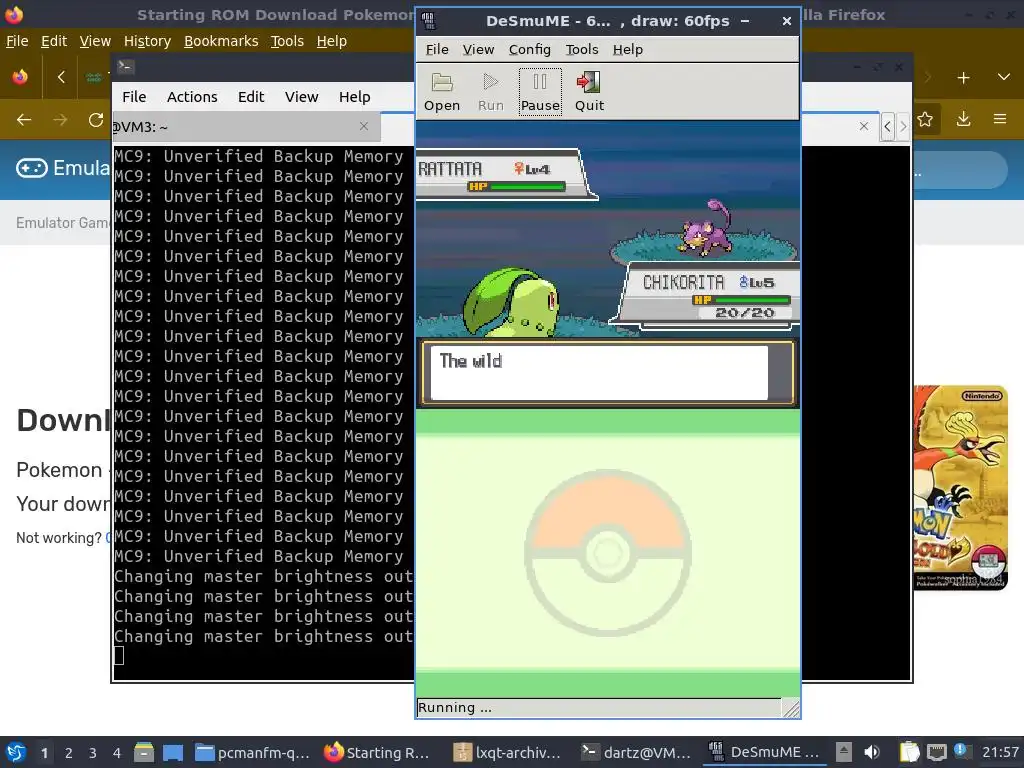Expand Firefox list all tabs chevron

pos(1004,77)
